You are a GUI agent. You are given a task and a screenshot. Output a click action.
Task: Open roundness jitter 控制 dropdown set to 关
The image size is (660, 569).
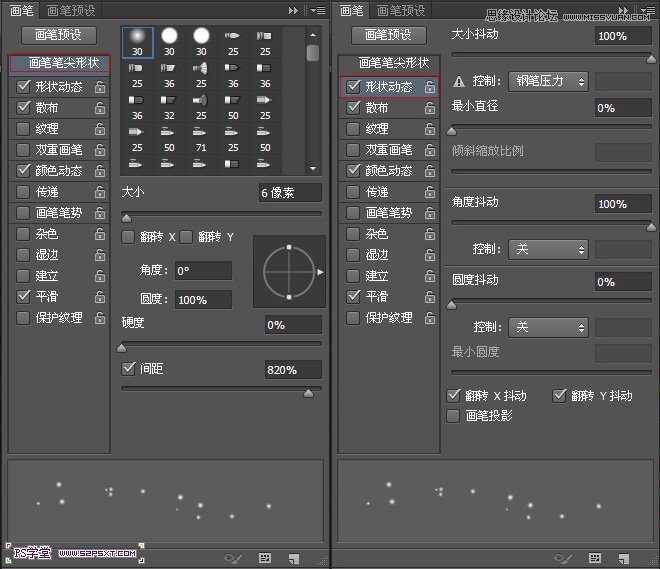pos(548,327)
